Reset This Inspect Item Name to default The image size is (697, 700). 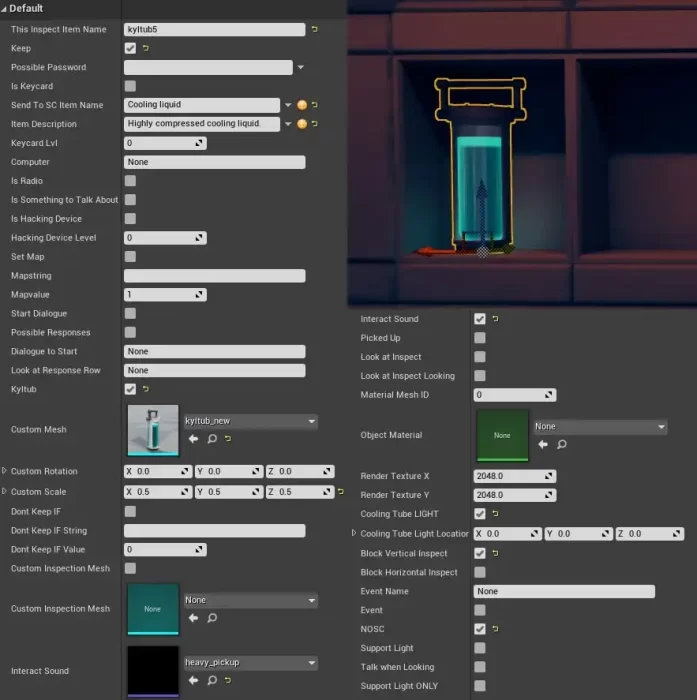316,30
